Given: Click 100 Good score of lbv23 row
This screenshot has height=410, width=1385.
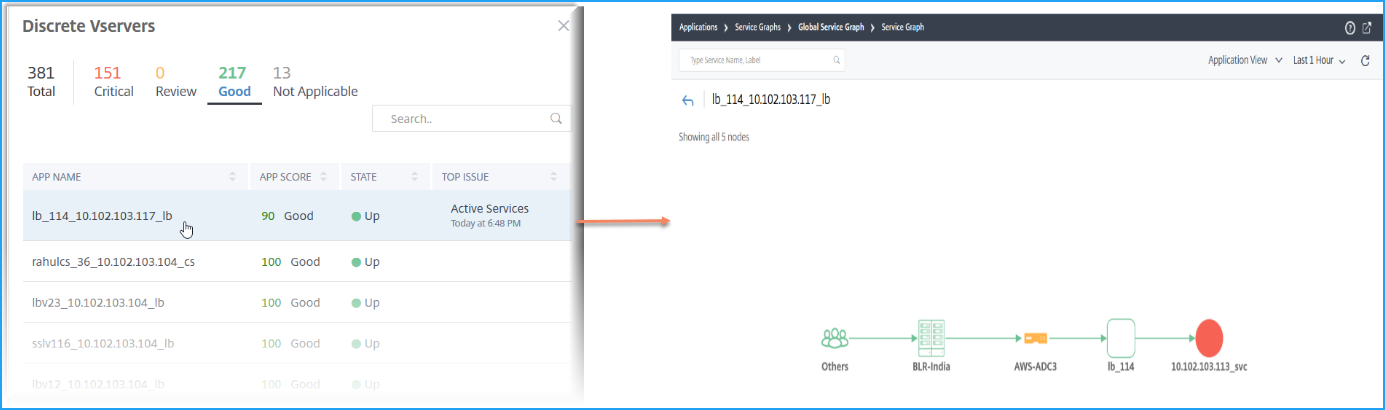Looking at the screenshot, I should (x=290, y=302).
